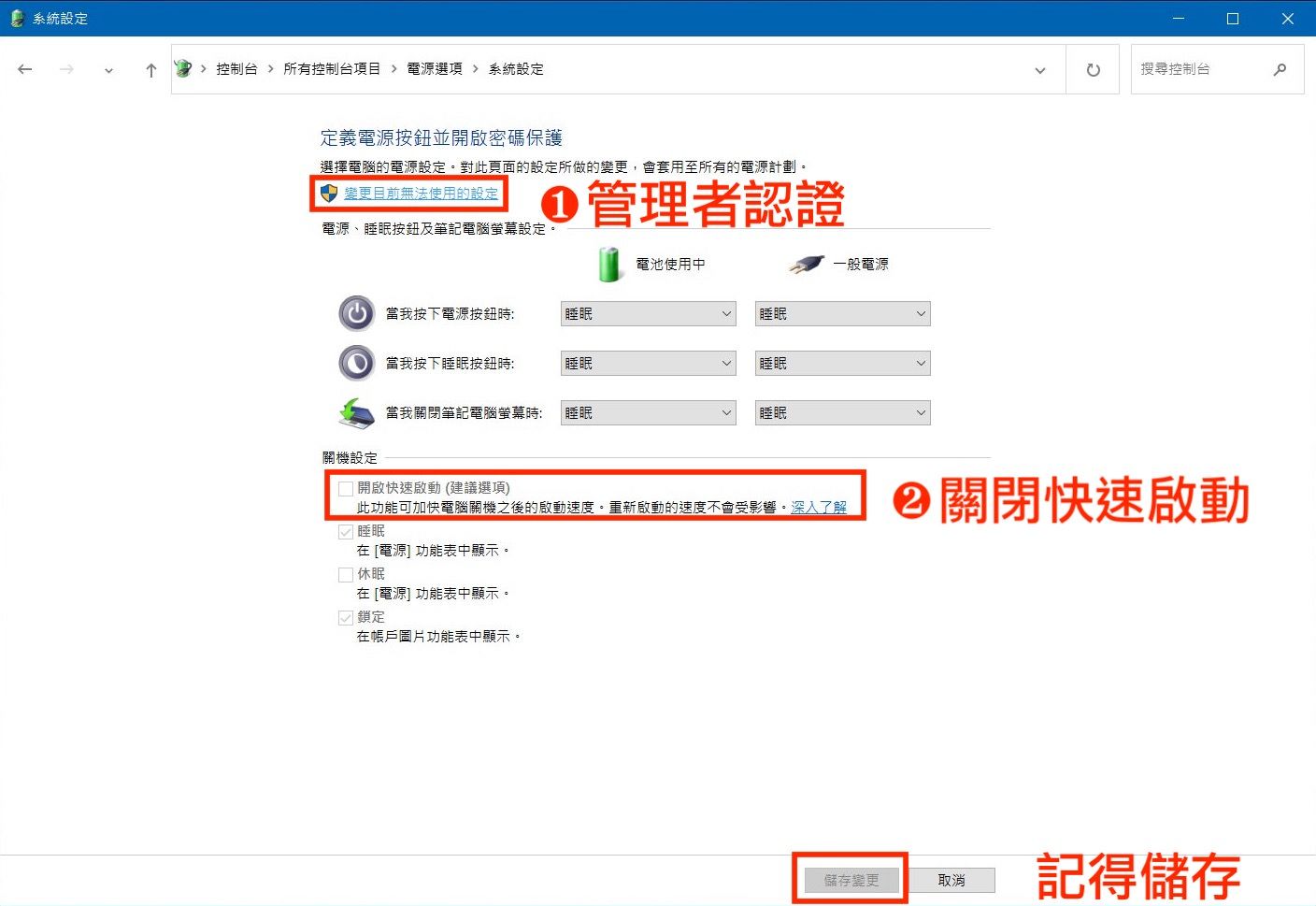Click the up one level arrow
Image resolution: width=1316 pixels, height=906 pixels.
(x=150, y=69)
